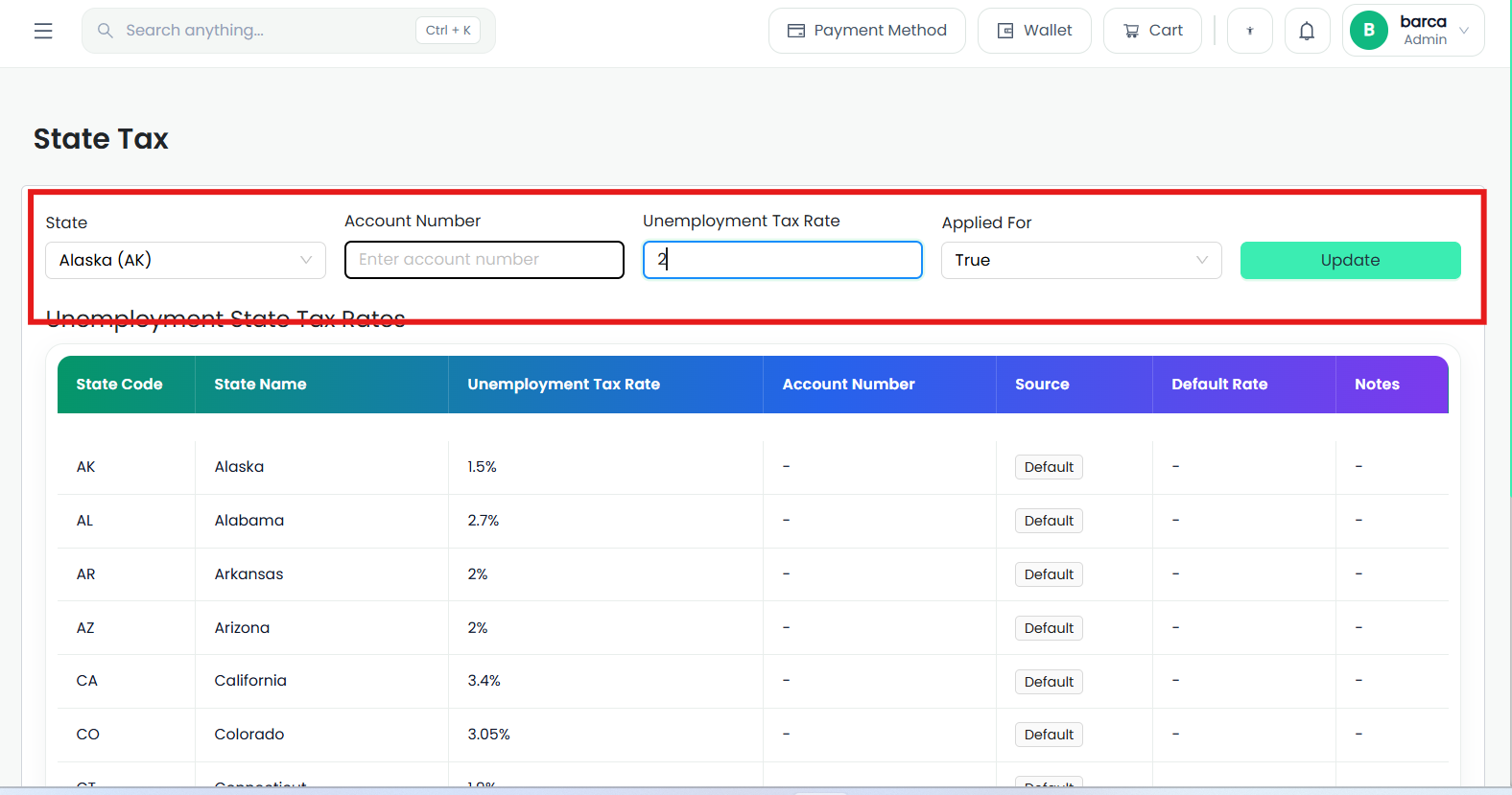This screenshot has height=795, width=1512.
Task: Click the Ctrl + K shortcut badge
Action: (448, 31)
